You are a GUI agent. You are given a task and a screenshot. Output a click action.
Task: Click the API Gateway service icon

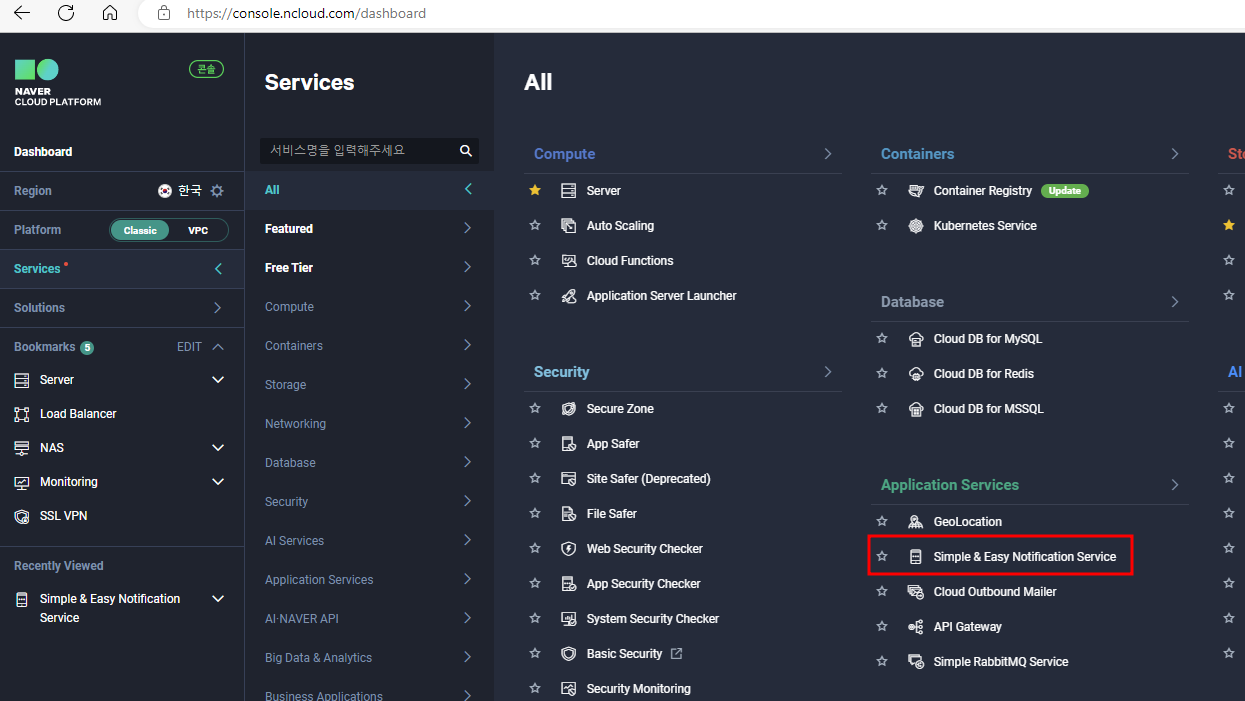916,627
